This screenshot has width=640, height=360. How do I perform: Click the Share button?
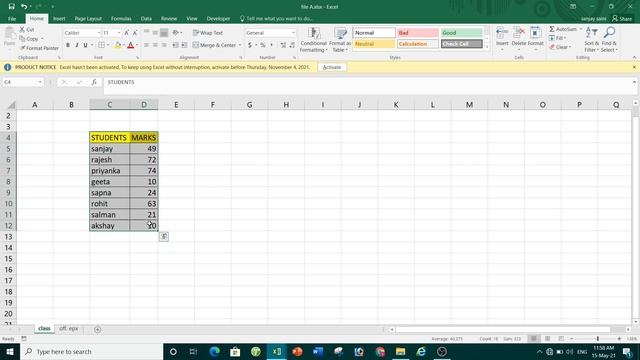click(x=622, y=19)
